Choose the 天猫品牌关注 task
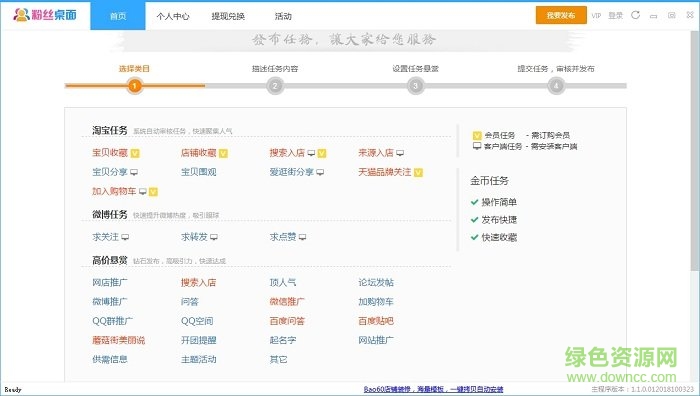The height and width of the screenshot is (396, 700). pos(385,172)
